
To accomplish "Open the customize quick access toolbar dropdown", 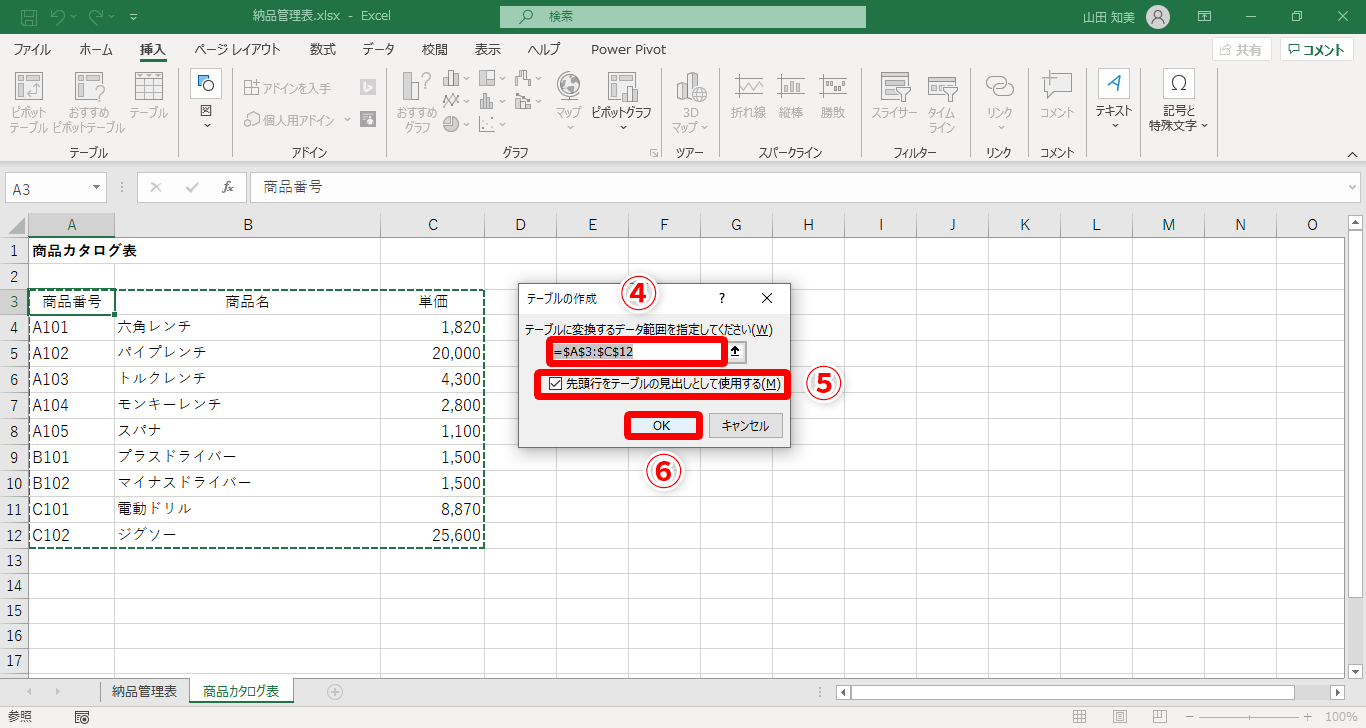I will (134, 17).
